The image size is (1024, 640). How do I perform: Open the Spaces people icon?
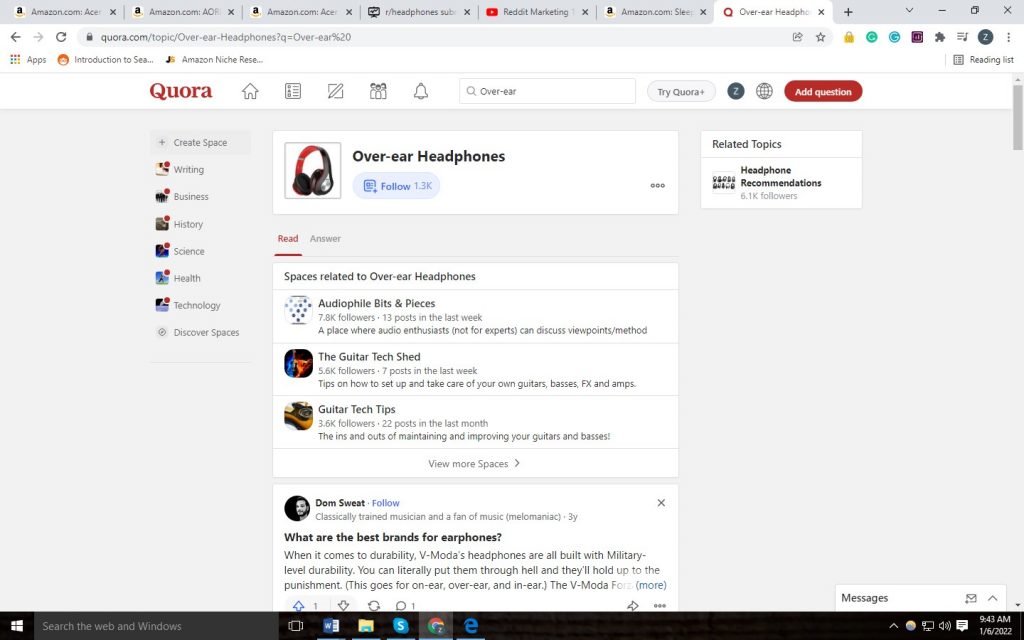coord(378,91)
